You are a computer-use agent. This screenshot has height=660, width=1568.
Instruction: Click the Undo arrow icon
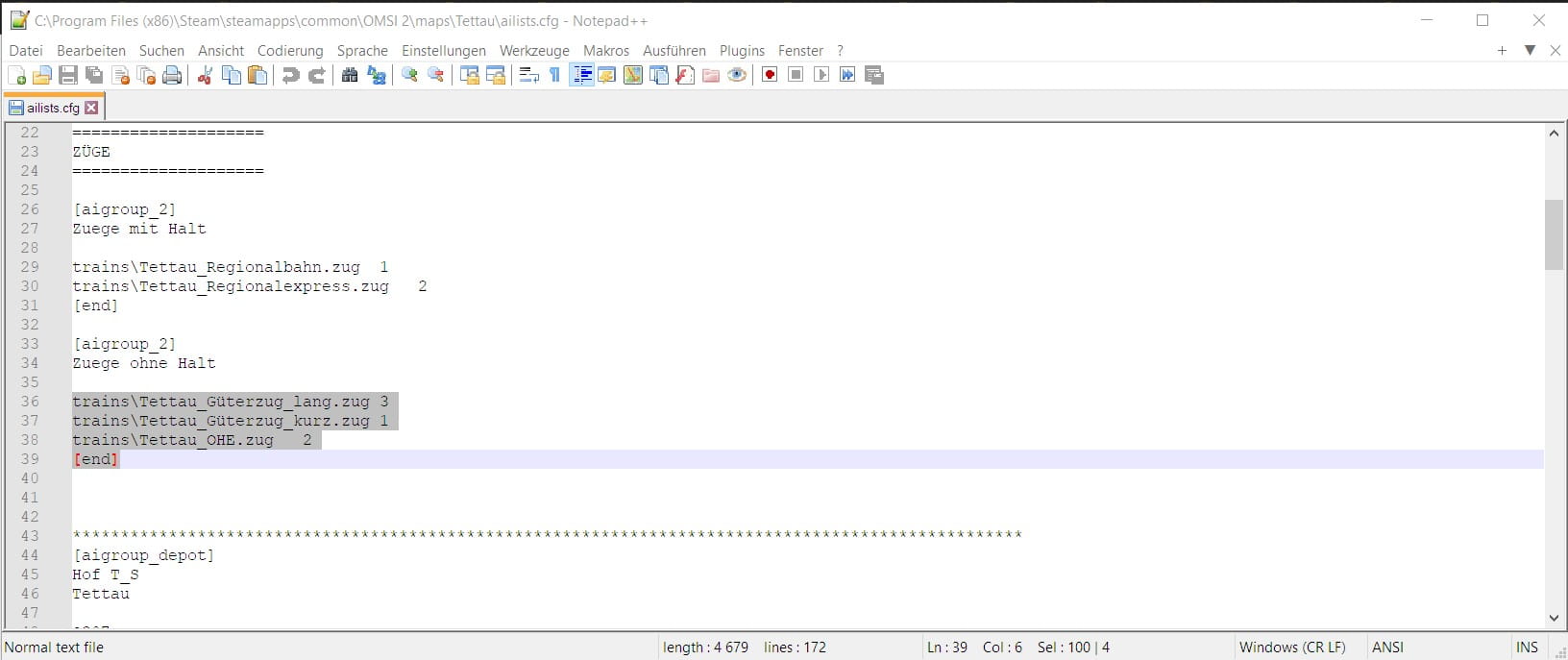290,76
